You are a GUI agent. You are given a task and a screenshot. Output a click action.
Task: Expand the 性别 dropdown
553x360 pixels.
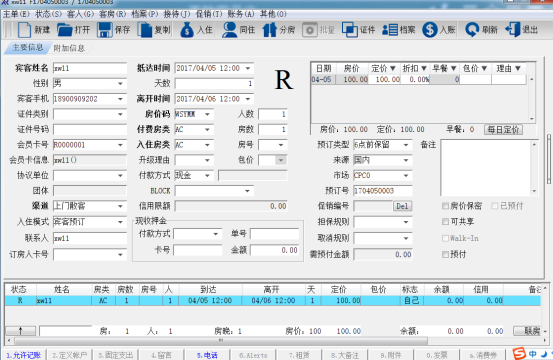tap(120, 84)
